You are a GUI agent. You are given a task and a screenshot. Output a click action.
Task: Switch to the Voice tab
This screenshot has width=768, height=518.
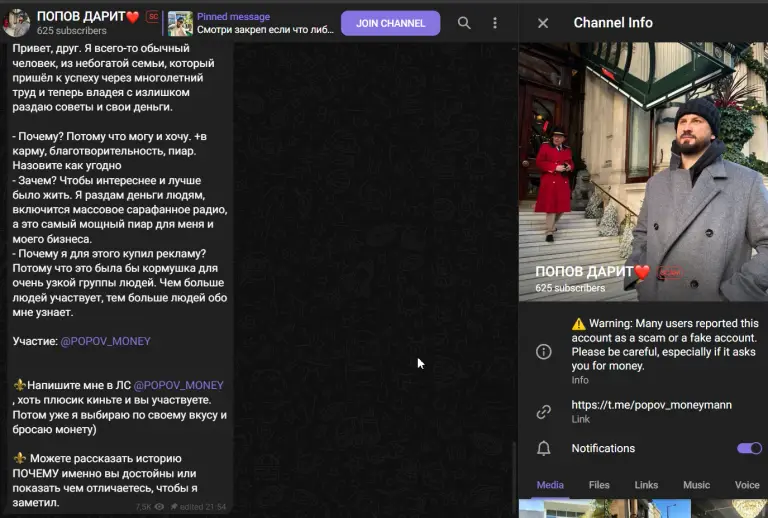coord(747,485)
